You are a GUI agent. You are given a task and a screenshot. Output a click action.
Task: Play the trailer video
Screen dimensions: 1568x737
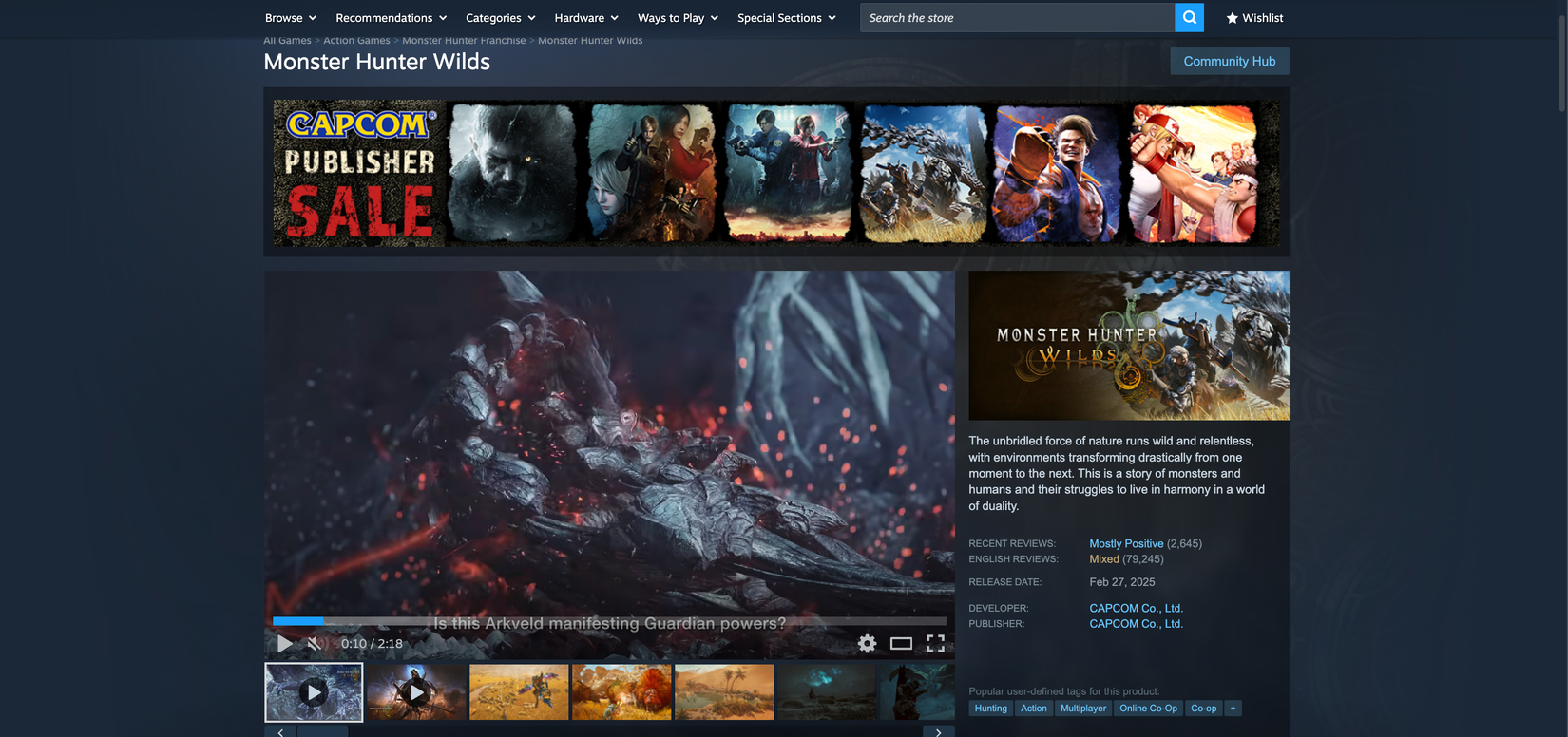tap(284, 643)
